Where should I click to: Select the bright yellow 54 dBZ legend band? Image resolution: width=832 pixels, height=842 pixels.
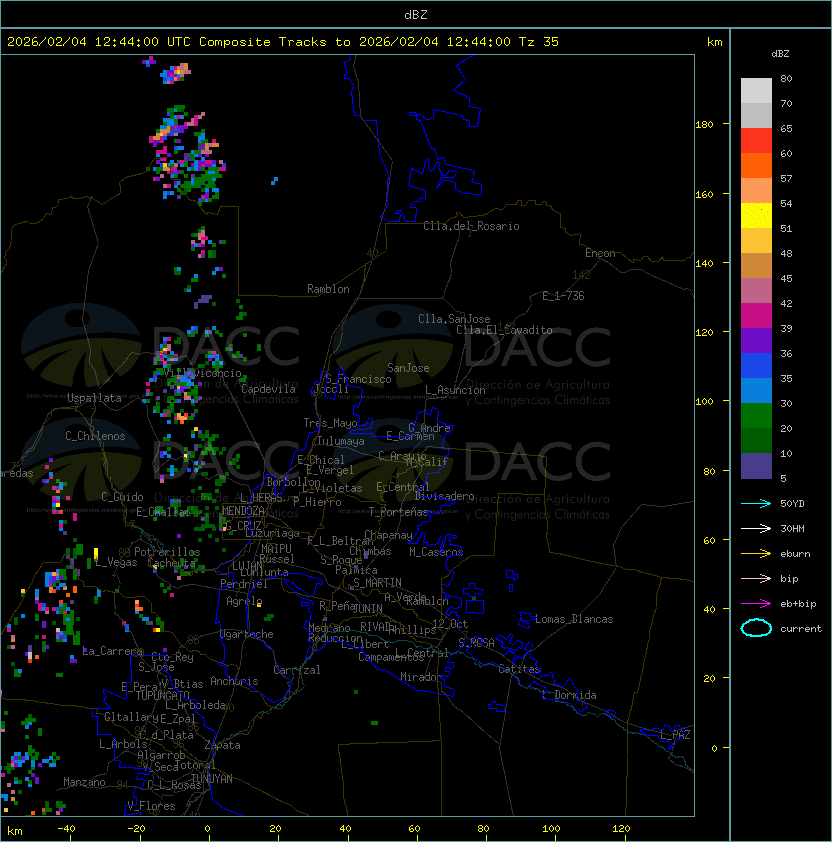pos(756,216)
